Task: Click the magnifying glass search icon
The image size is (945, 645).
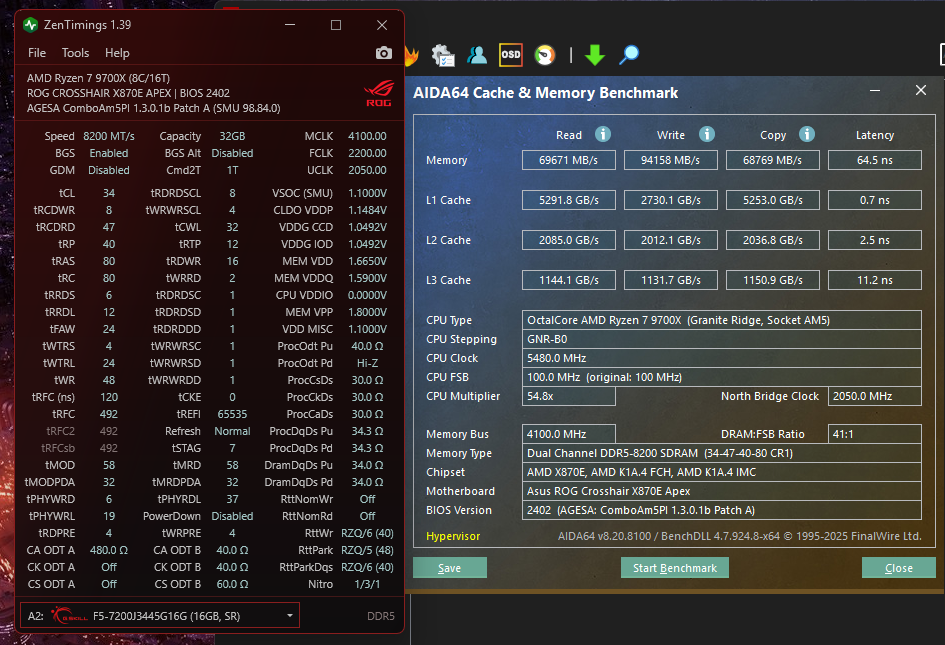Action: tap(629, 55)
